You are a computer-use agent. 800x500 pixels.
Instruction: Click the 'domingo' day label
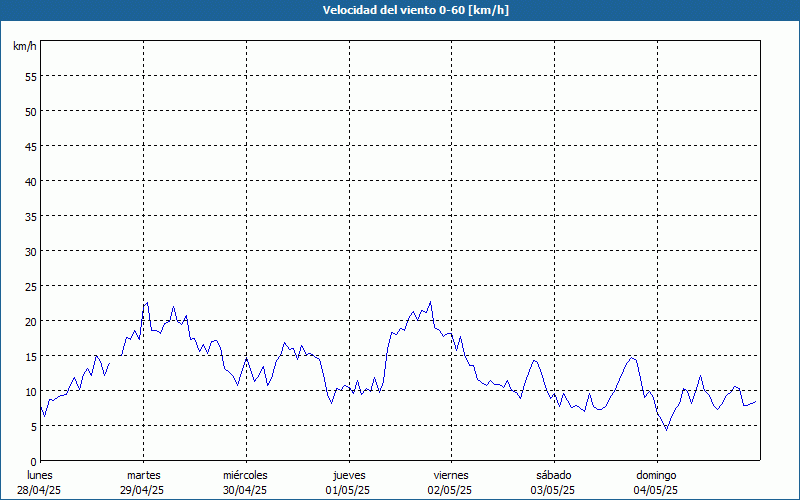(657, 475)
